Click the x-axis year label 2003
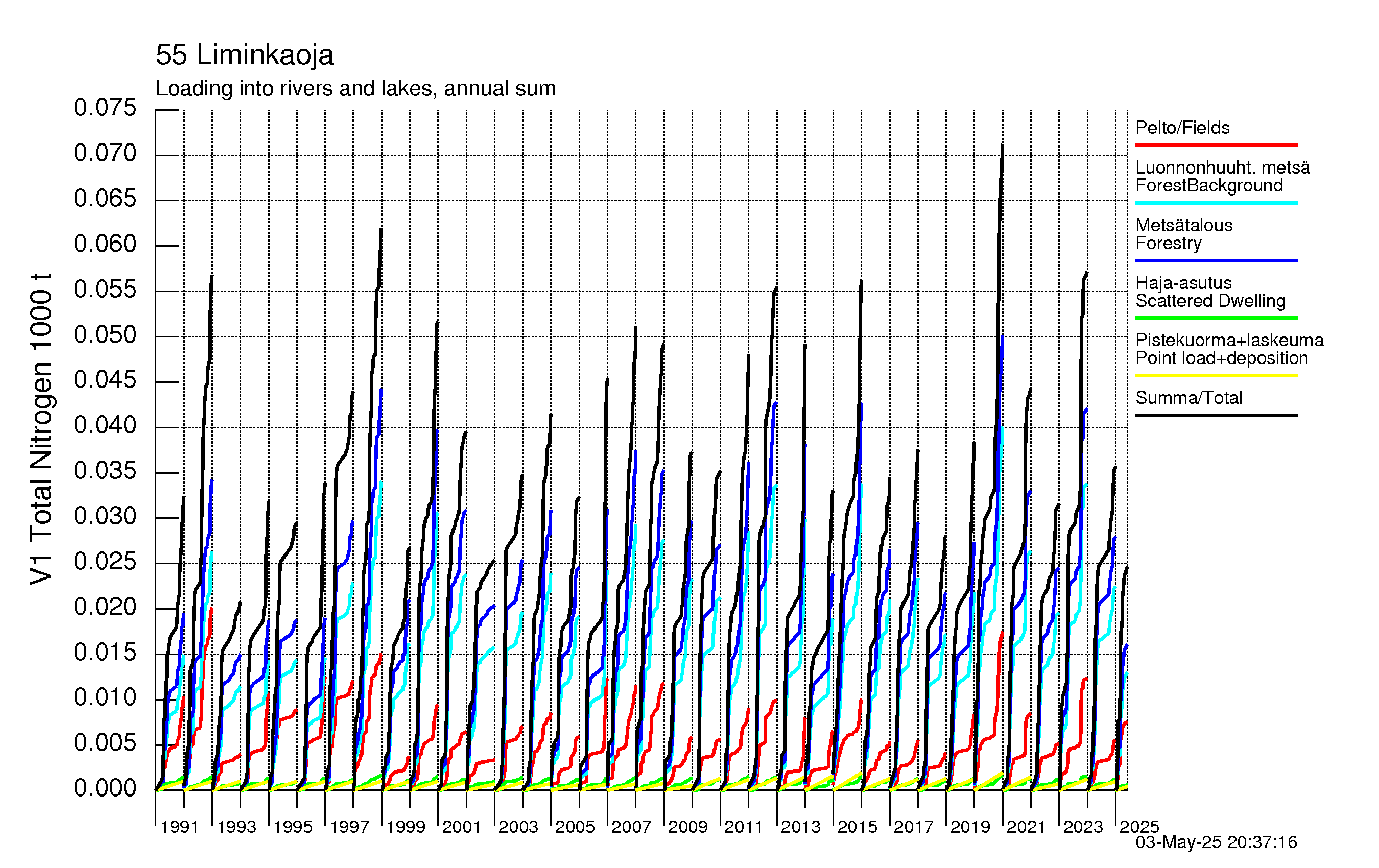This screenshot has width=1379, height=868. click(x=518, y=827)
